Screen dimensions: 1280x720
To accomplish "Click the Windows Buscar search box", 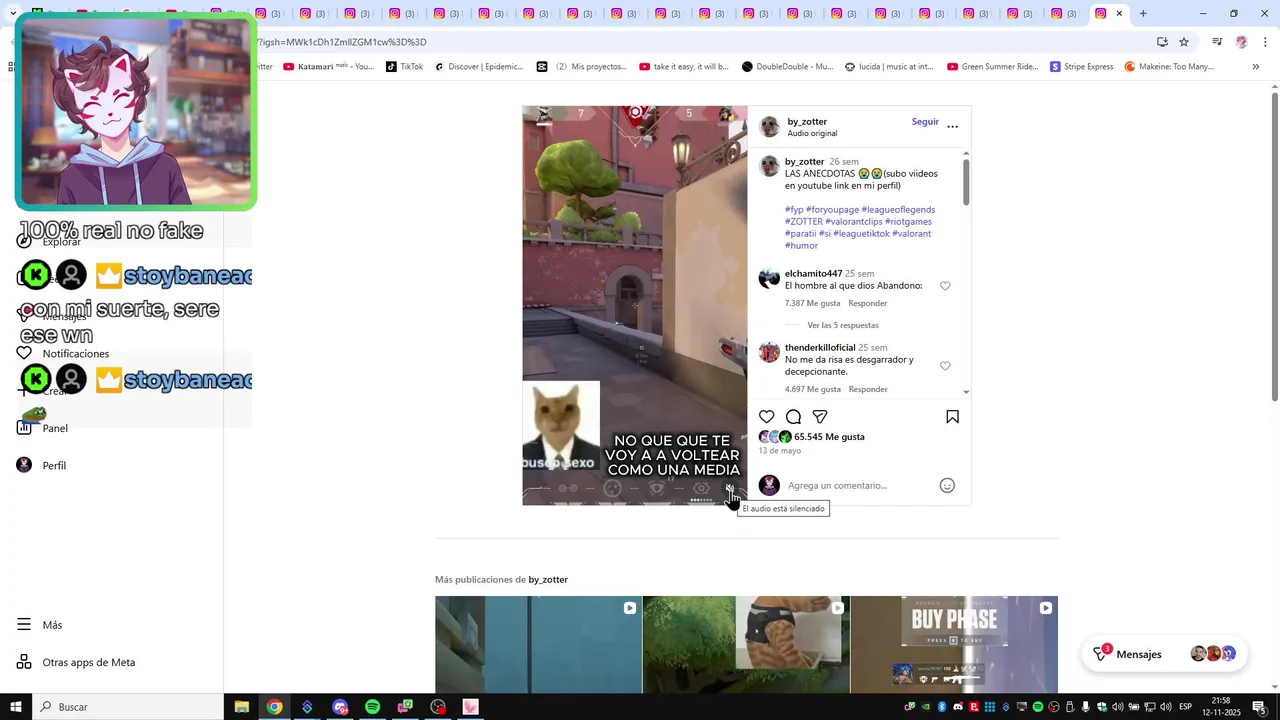I will pos(128,707).
